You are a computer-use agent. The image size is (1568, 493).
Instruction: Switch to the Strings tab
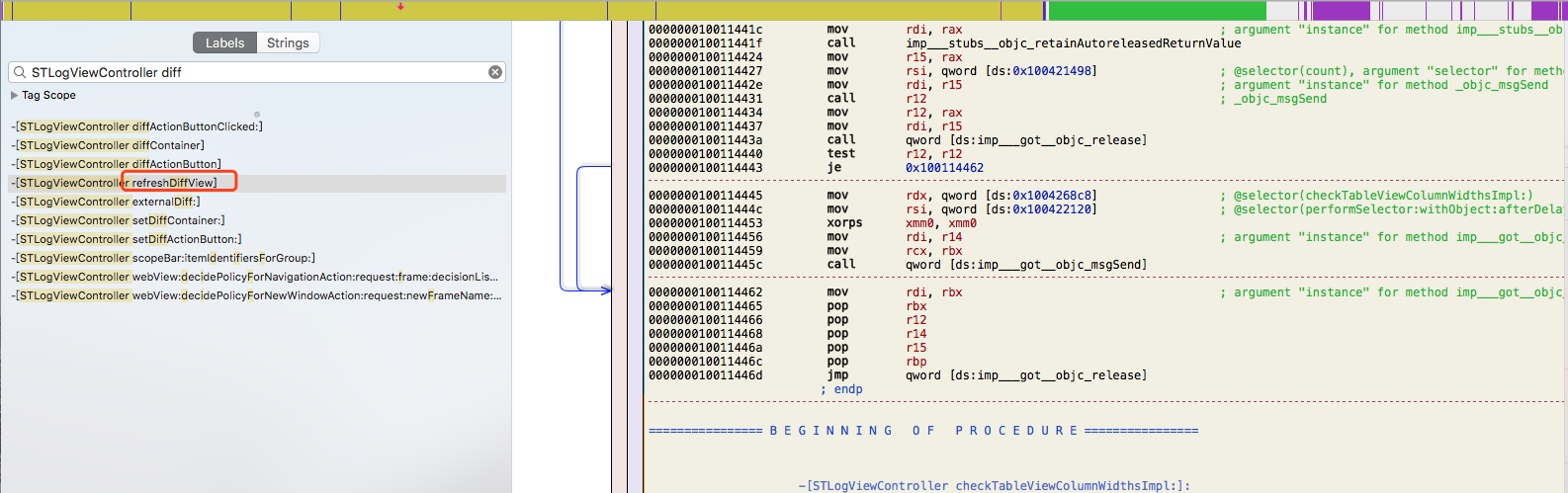(288, 43)
